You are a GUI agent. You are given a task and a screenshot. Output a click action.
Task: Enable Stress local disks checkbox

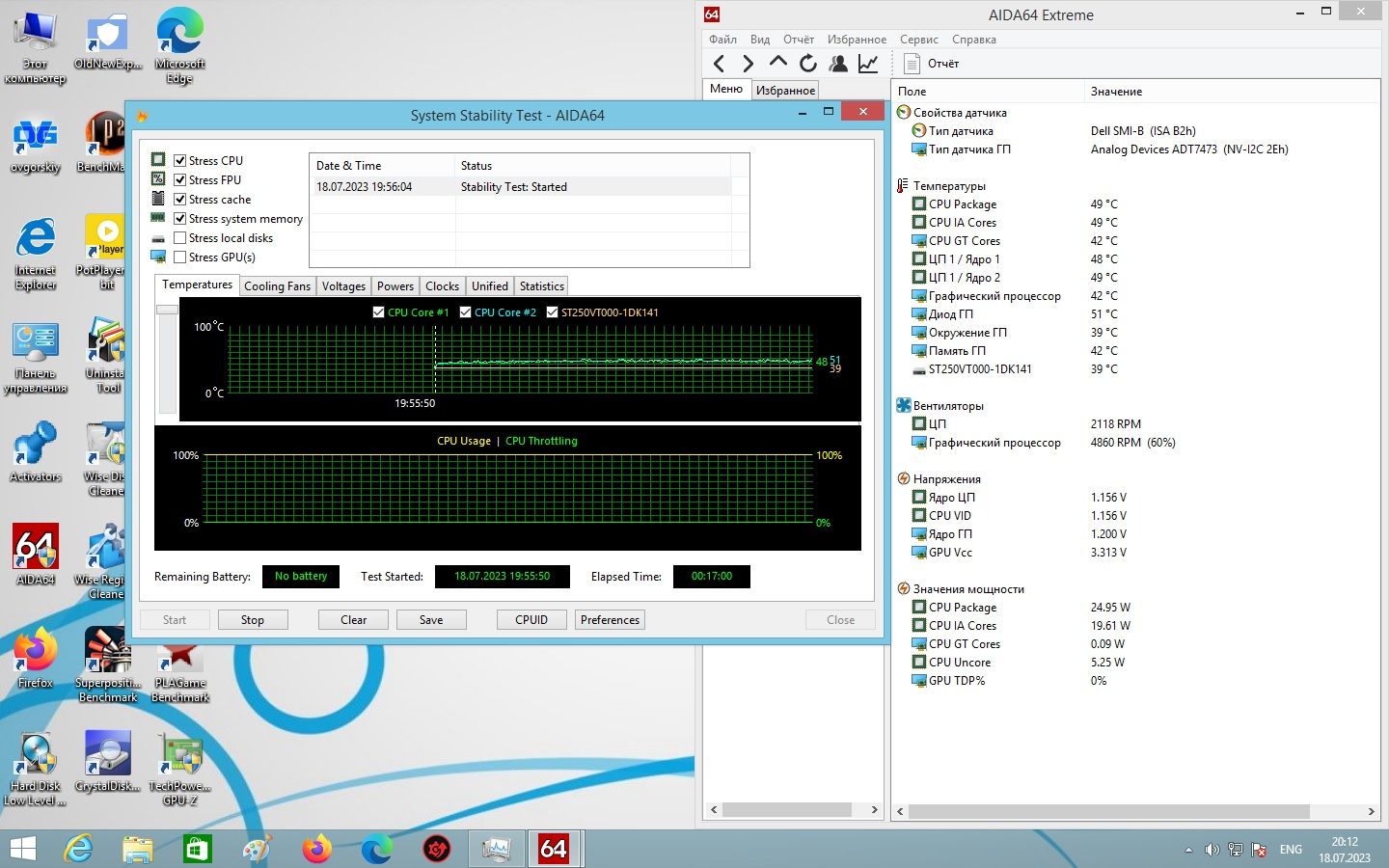point(179,237)
